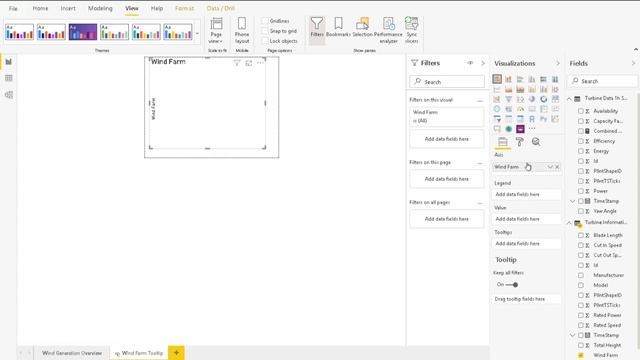Select the ArcGIS Maps visualization
Viewport: 640px width, 360px height.
pos(509,129)
